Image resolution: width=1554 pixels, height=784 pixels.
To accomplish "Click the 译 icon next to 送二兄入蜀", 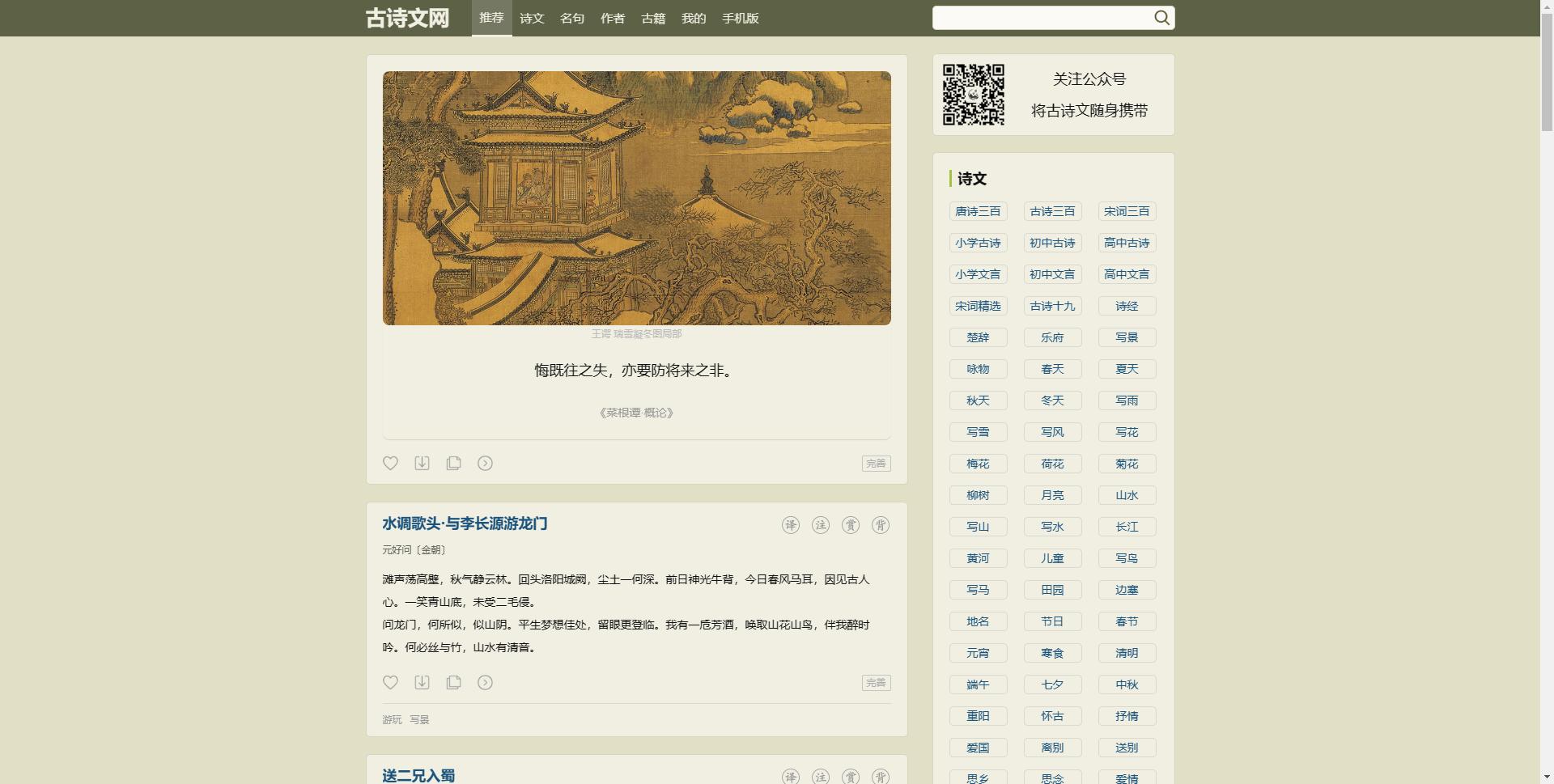I will [789, 776].
